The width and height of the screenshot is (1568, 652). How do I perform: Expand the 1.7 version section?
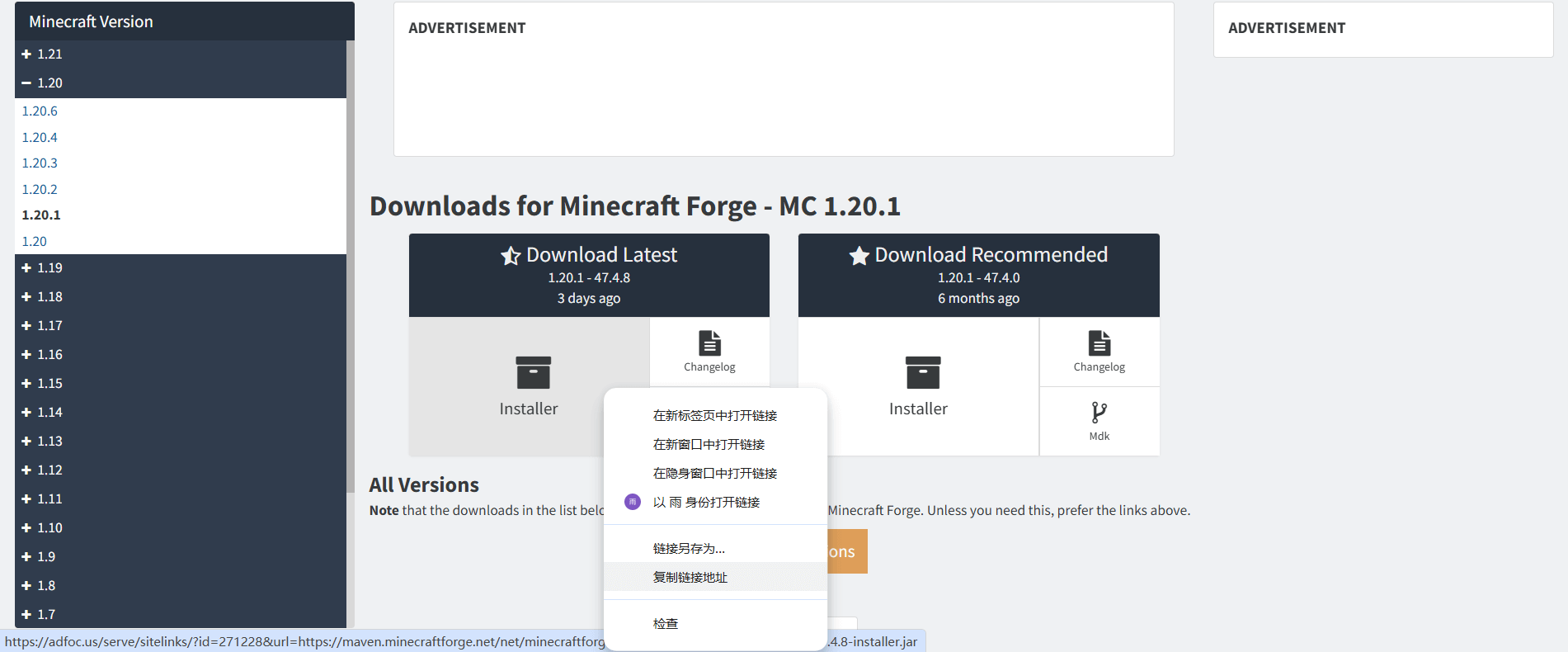click(26, 615)
